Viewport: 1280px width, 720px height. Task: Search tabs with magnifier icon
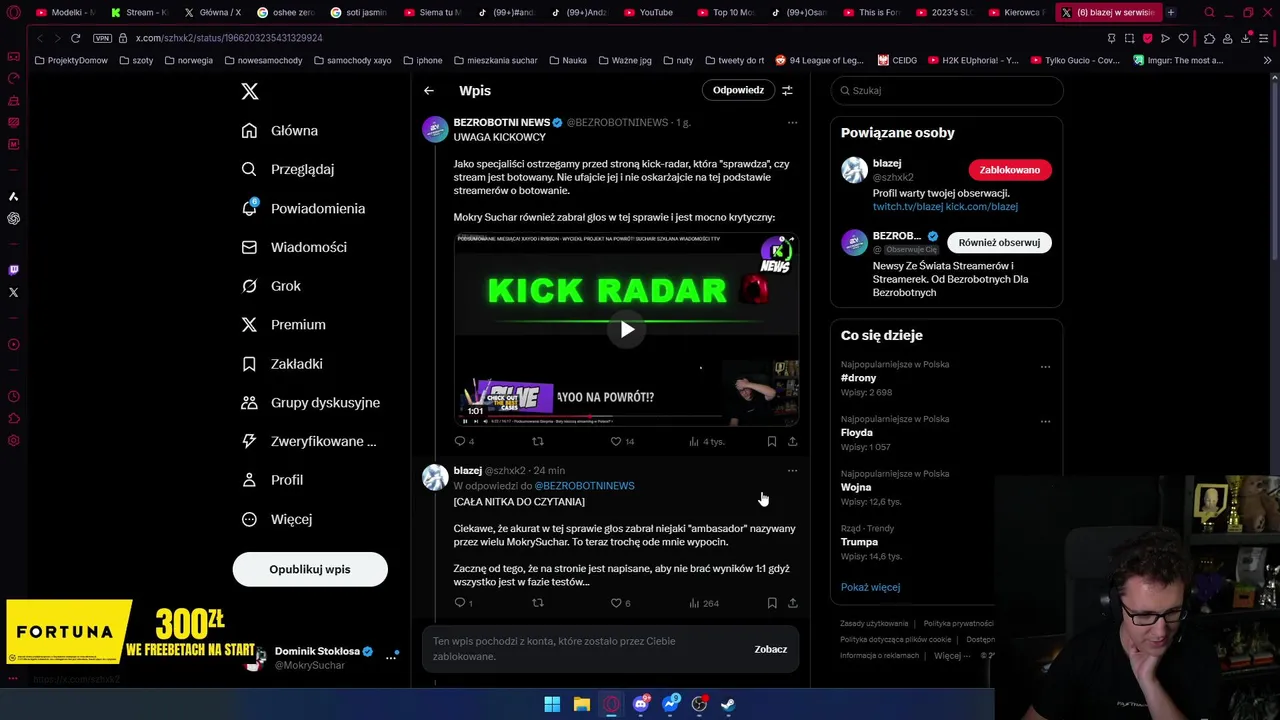point(1209,13)
